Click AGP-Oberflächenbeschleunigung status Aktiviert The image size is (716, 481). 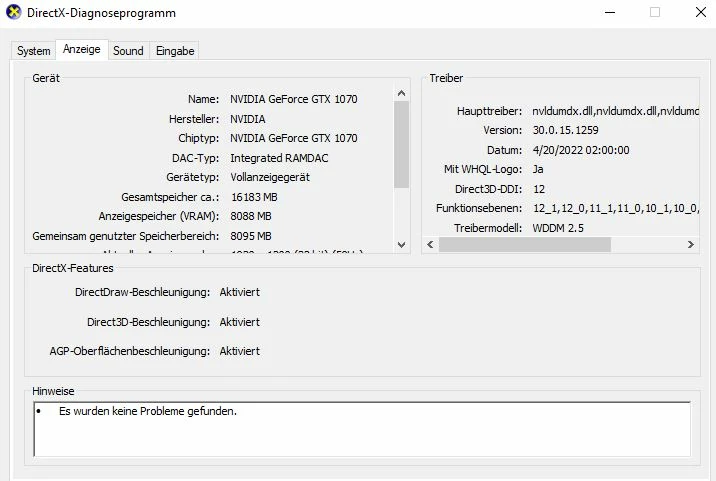pyautogui.click(x=240, y=351)
